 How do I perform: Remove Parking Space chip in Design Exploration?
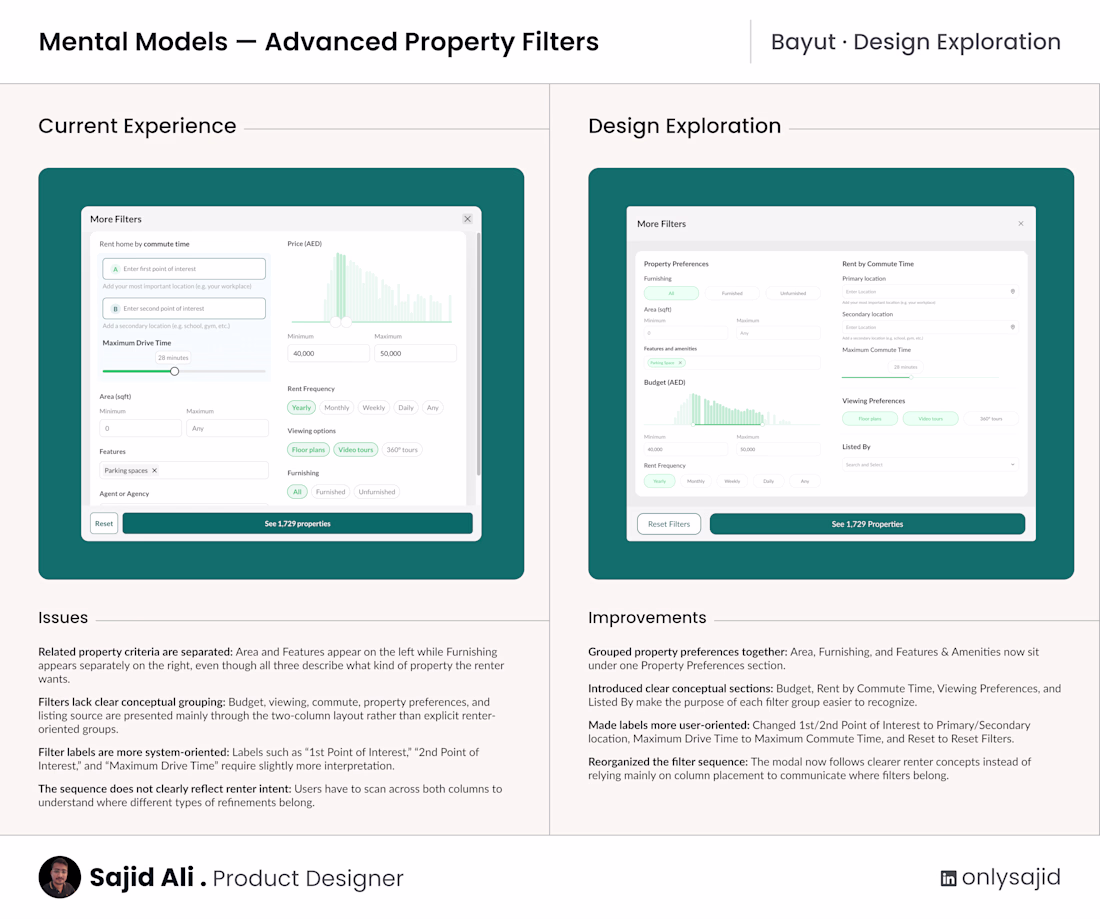(x=680, y=363)
